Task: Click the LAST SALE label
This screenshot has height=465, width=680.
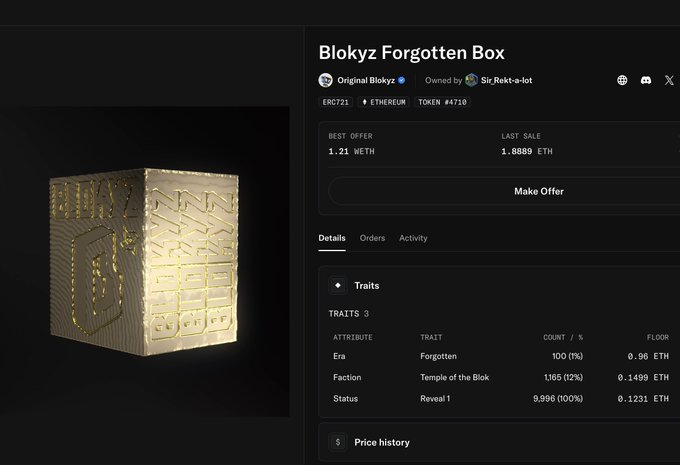Action: [521, 136]
